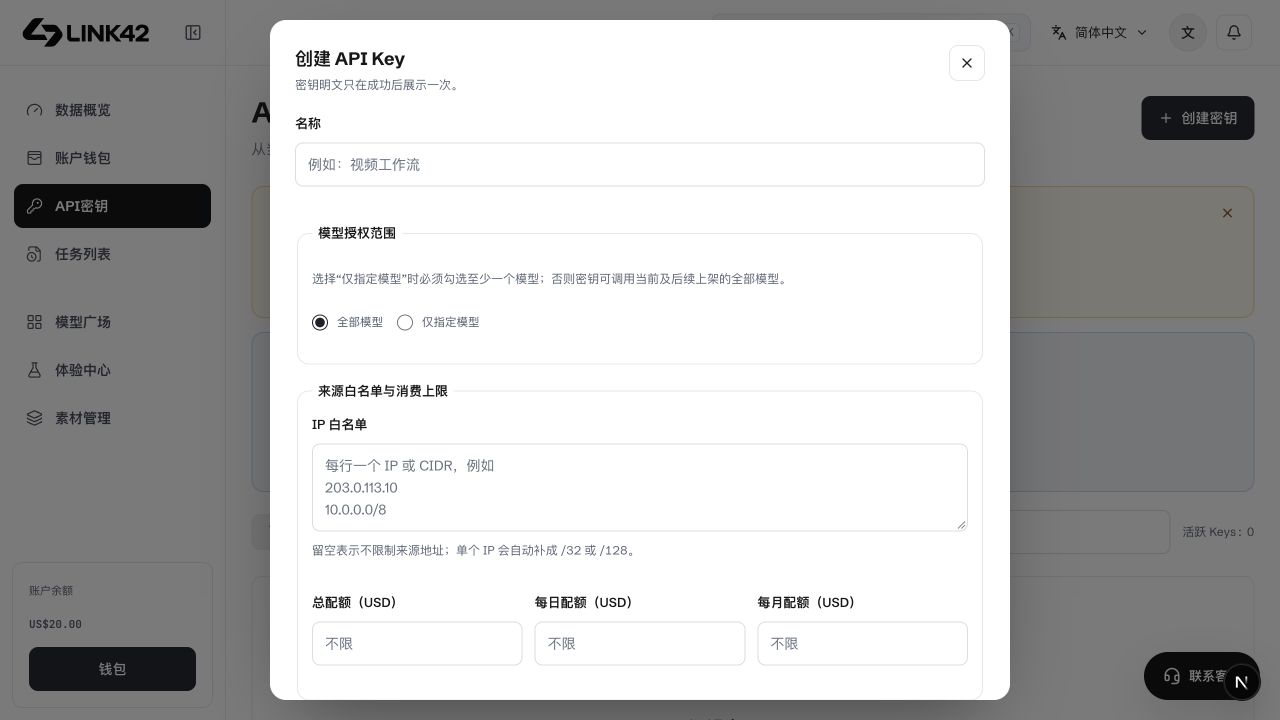Click the LINK42 logo
This screenshot has width=1280, height=720.
(x=86, y=32)
